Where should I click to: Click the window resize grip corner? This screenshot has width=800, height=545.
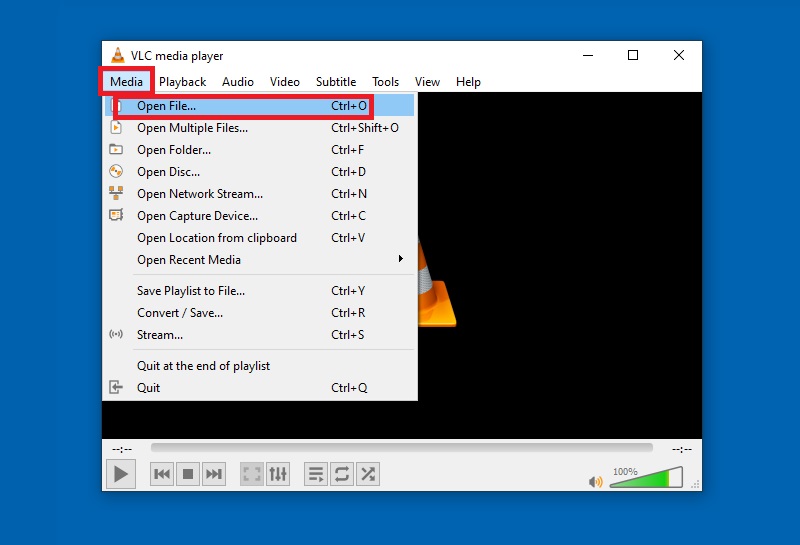pos(696,484)
